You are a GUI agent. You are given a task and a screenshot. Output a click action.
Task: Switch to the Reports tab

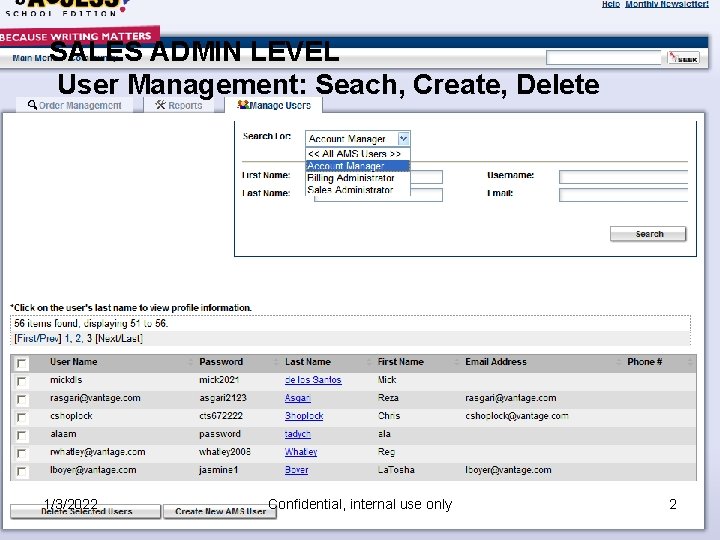179,105
